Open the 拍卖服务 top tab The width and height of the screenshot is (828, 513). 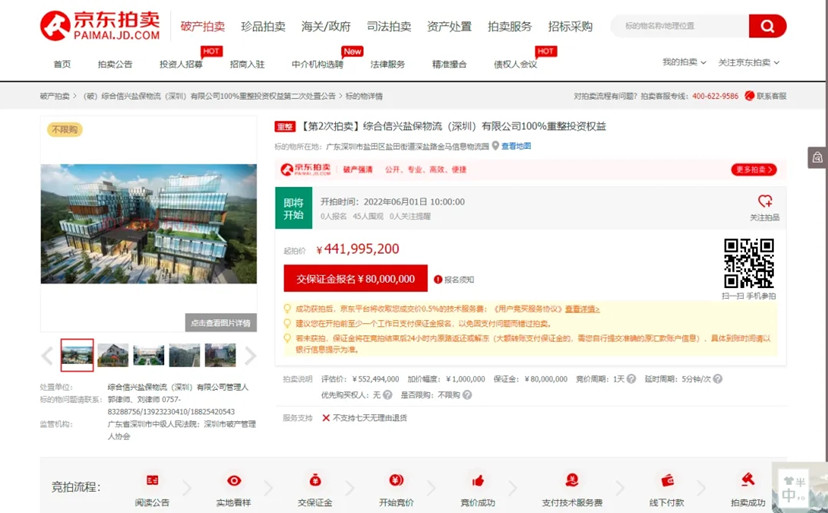coord(510,26)
